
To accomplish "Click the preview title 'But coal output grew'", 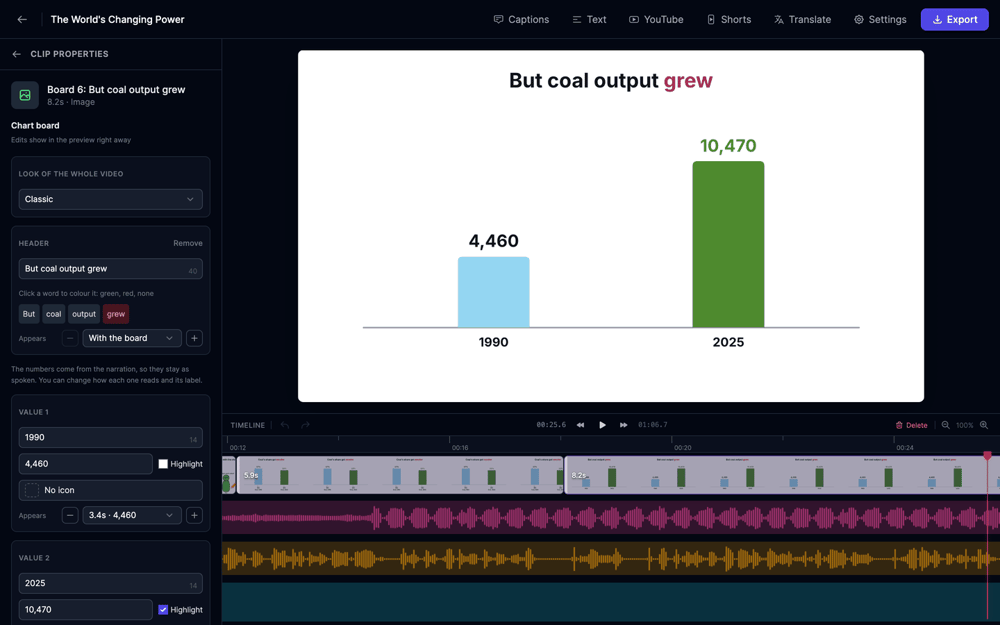I will [610, 80].
